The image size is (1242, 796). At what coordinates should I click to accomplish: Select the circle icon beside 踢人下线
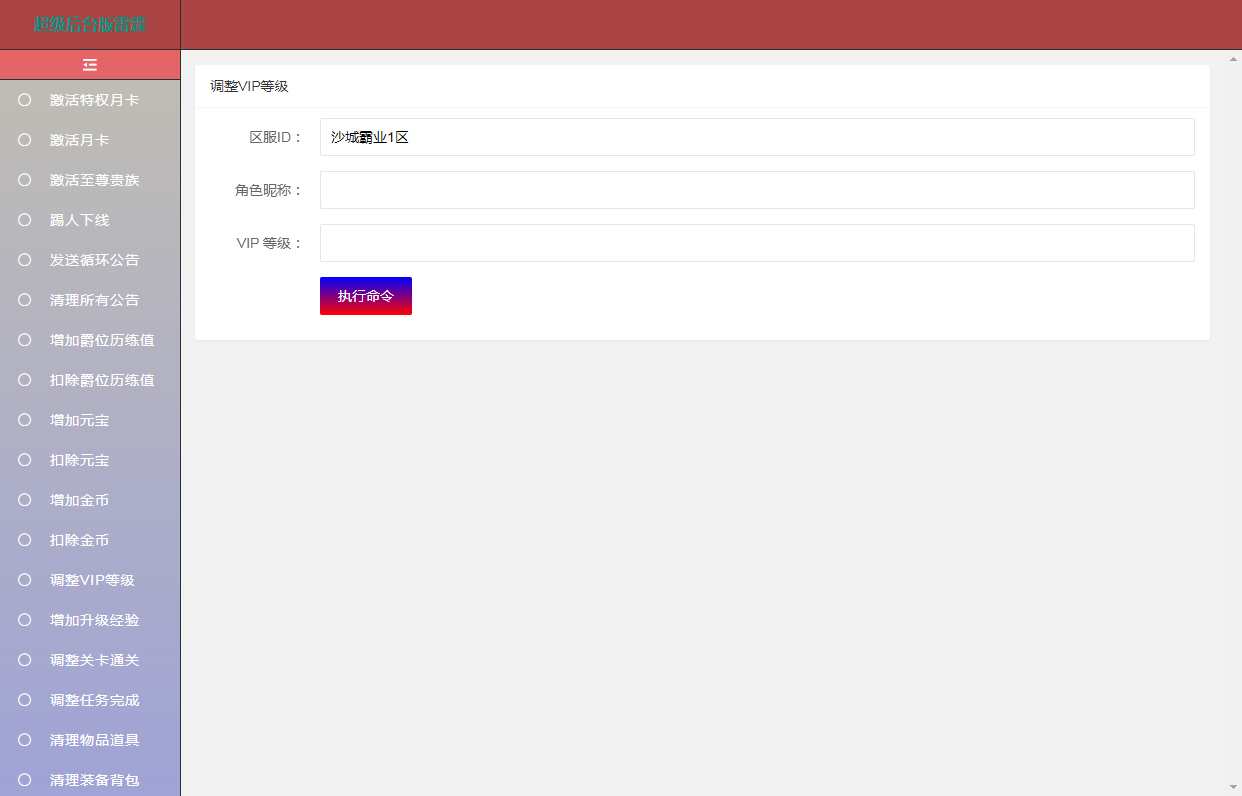(x=23, y=220)
